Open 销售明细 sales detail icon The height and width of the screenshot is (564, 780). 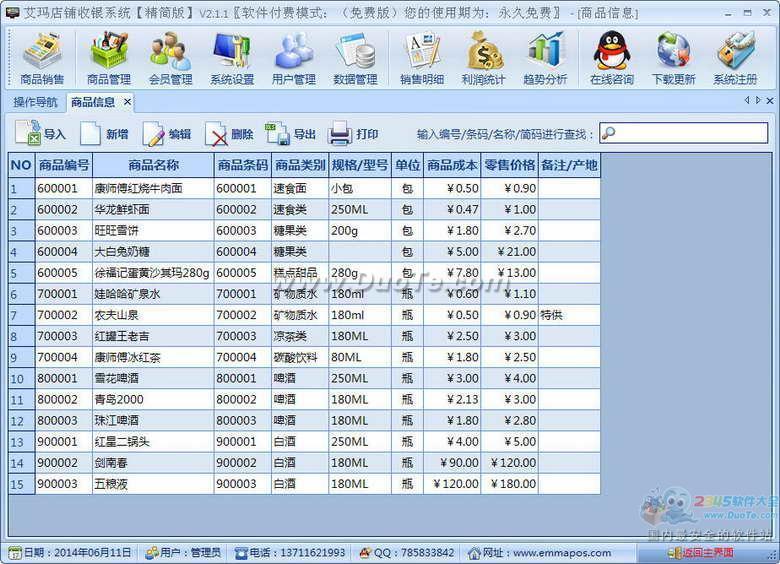point(422,56)
